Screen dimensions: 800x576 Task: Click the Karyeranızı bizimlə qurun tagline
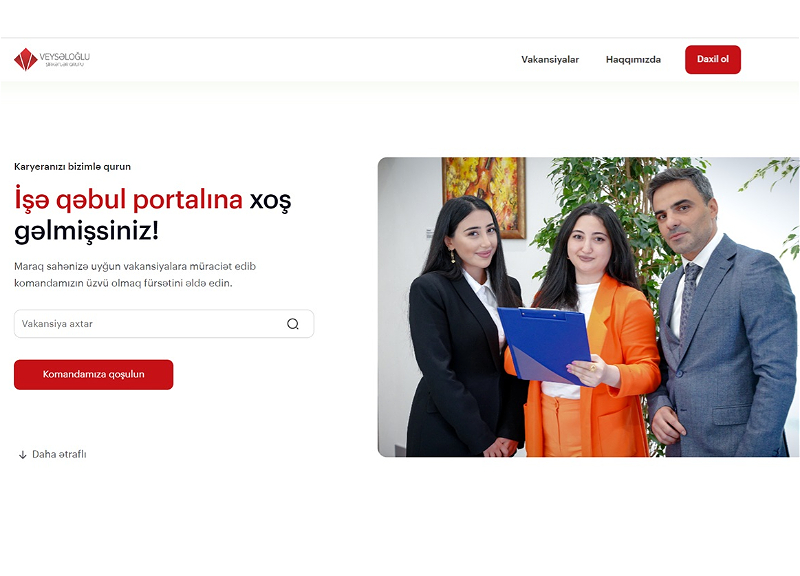[x=72, y=167]
